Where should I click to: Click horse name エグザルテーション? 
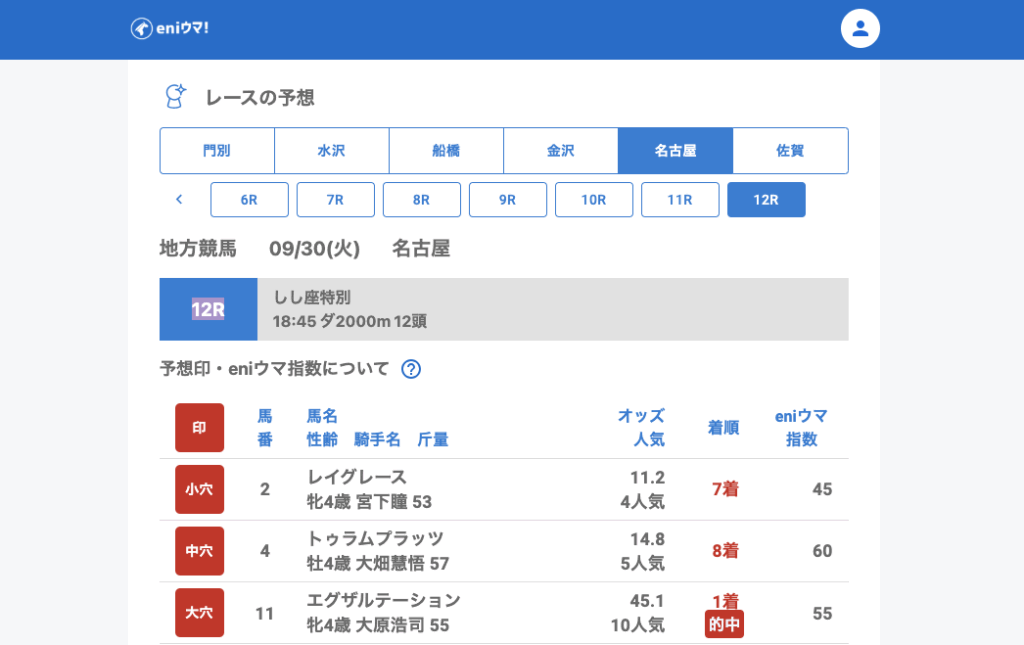(x=383, y=600)
